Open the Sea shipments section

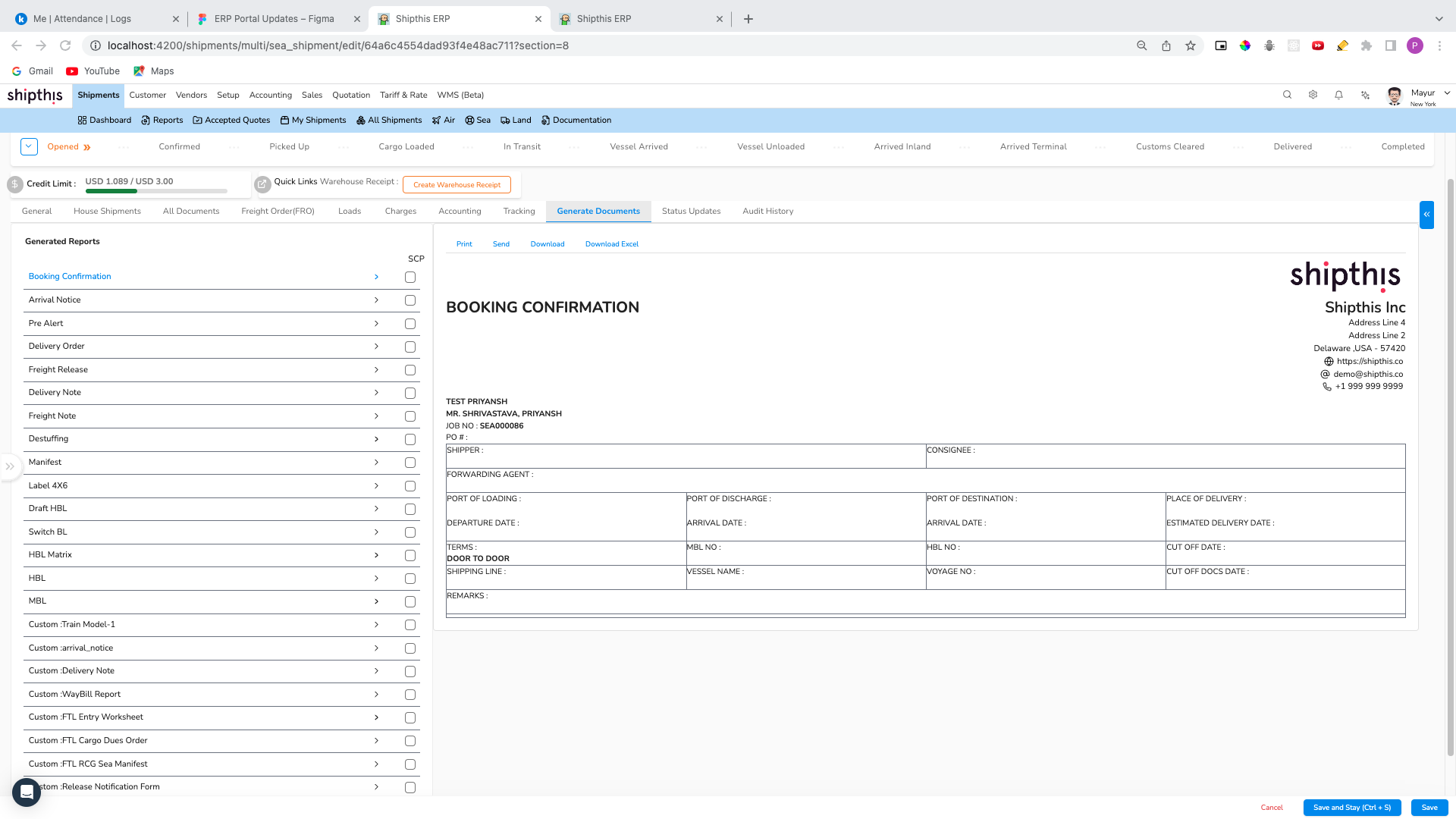click(477, 120)
